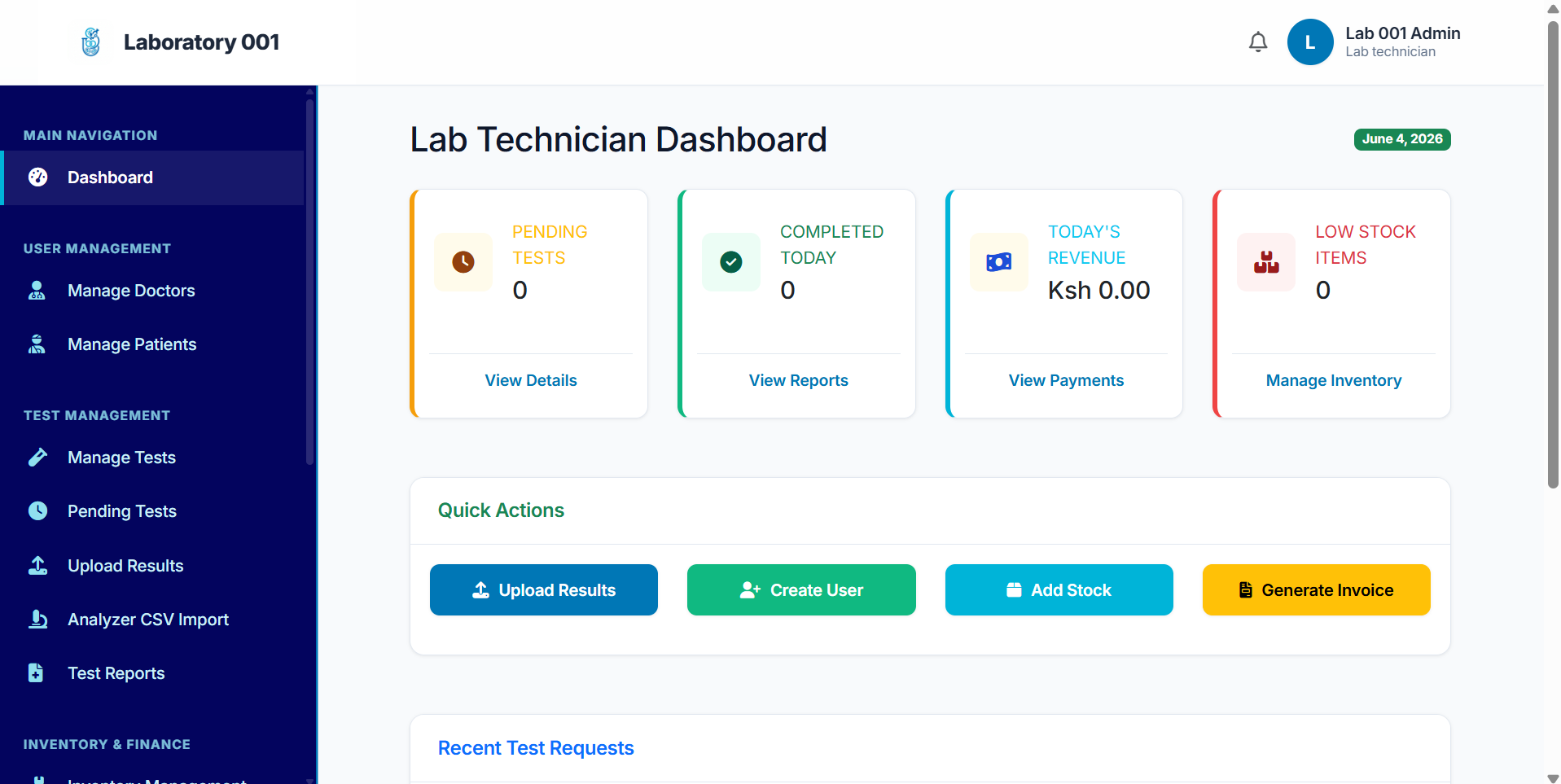Click the Dashboard gauge icon in sidebar
1561x784 pixels.
(38, 177)
